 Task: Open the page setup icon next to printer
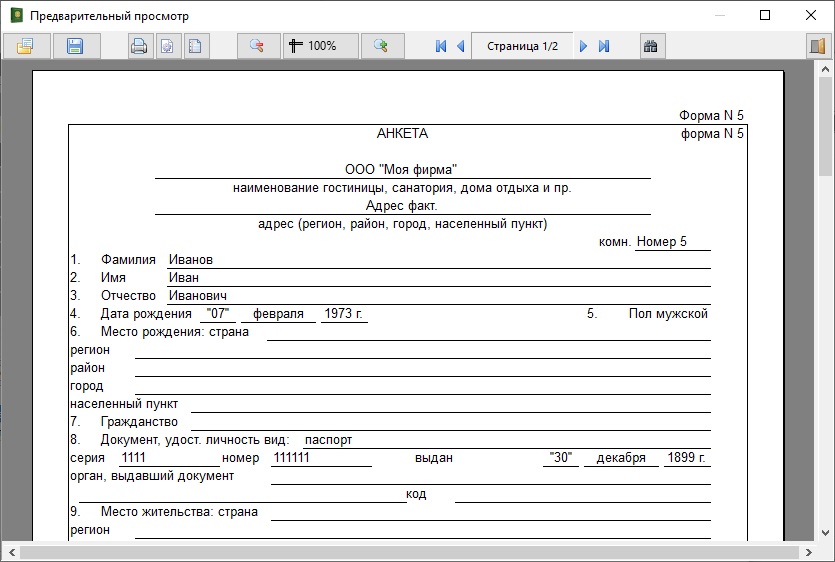(x=168, y=46)
